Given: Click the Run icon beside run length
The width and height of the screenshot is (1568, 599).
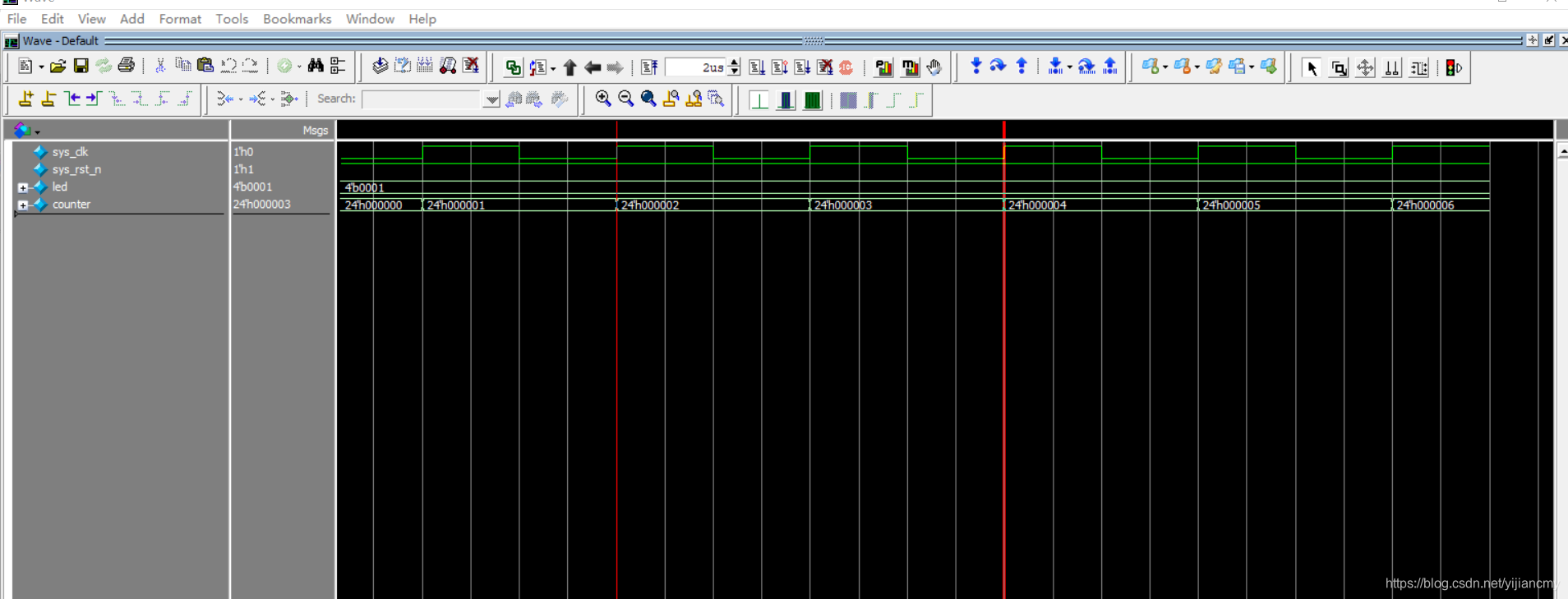Looking at the screenshot, I should [757, 67].
